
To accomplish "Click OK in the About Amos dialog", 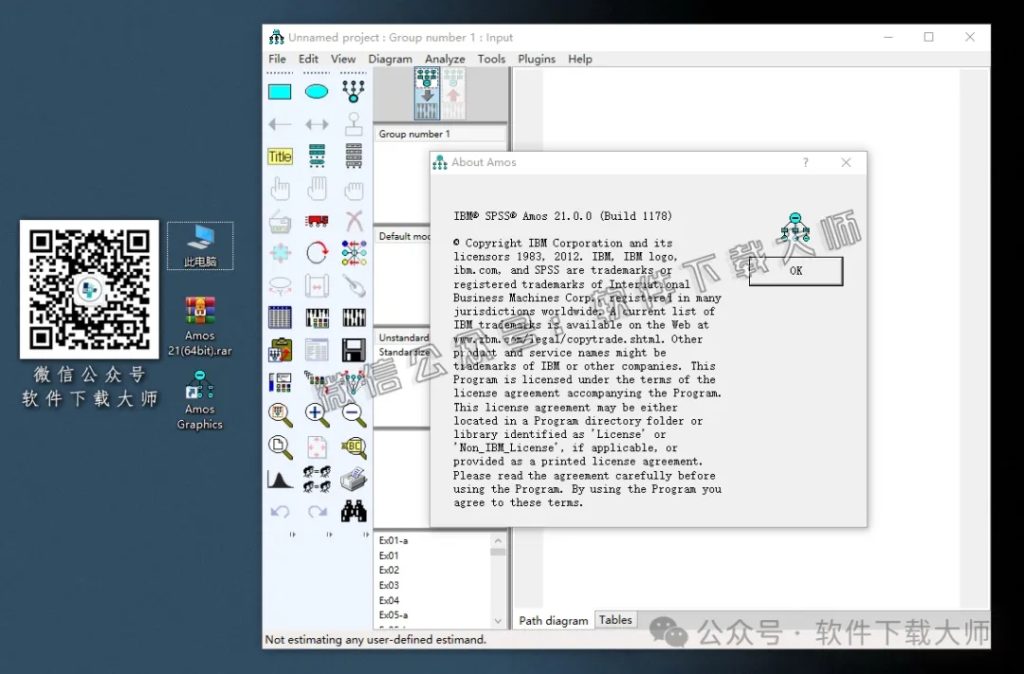I will pyautogui.click(x=795, y=271).
